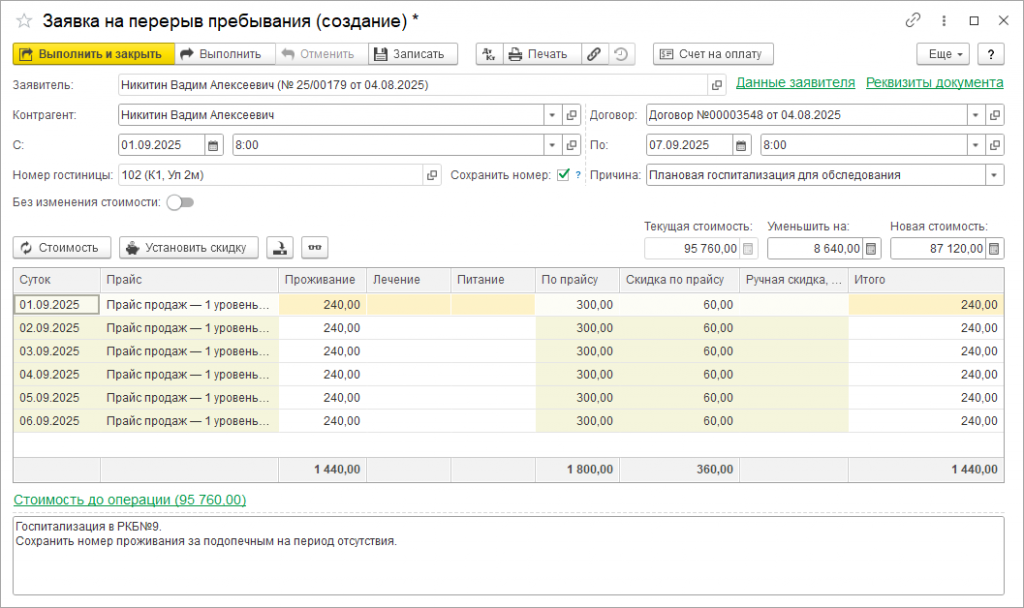Open calculator for Новая стоимость field
Screen dimensions: 1024x608
[994, 249]
